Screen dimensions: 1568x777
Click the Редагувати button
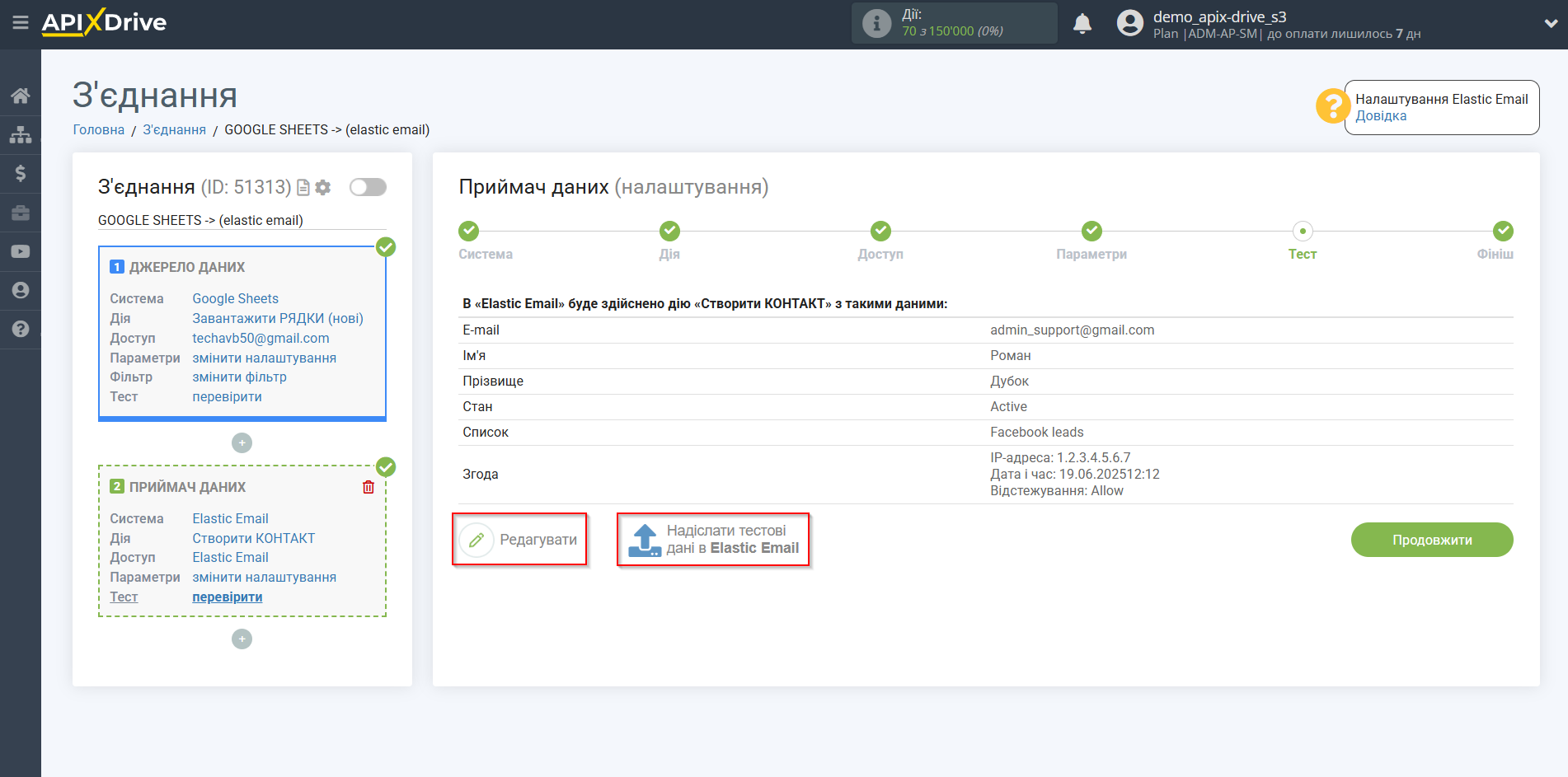click(519, 540)
